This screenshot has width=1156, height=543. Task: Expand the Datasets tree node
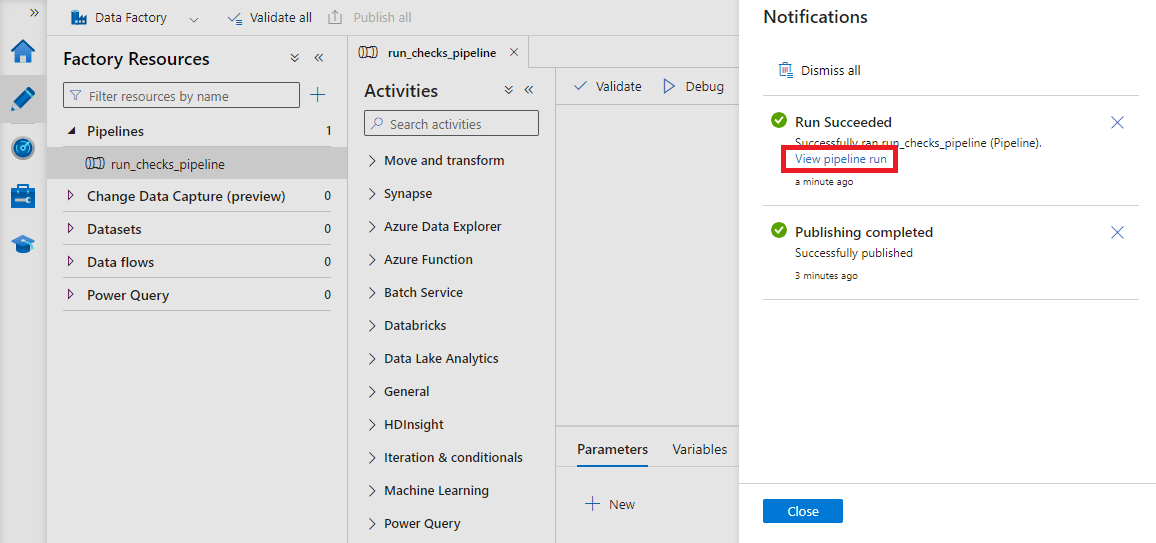72,229
